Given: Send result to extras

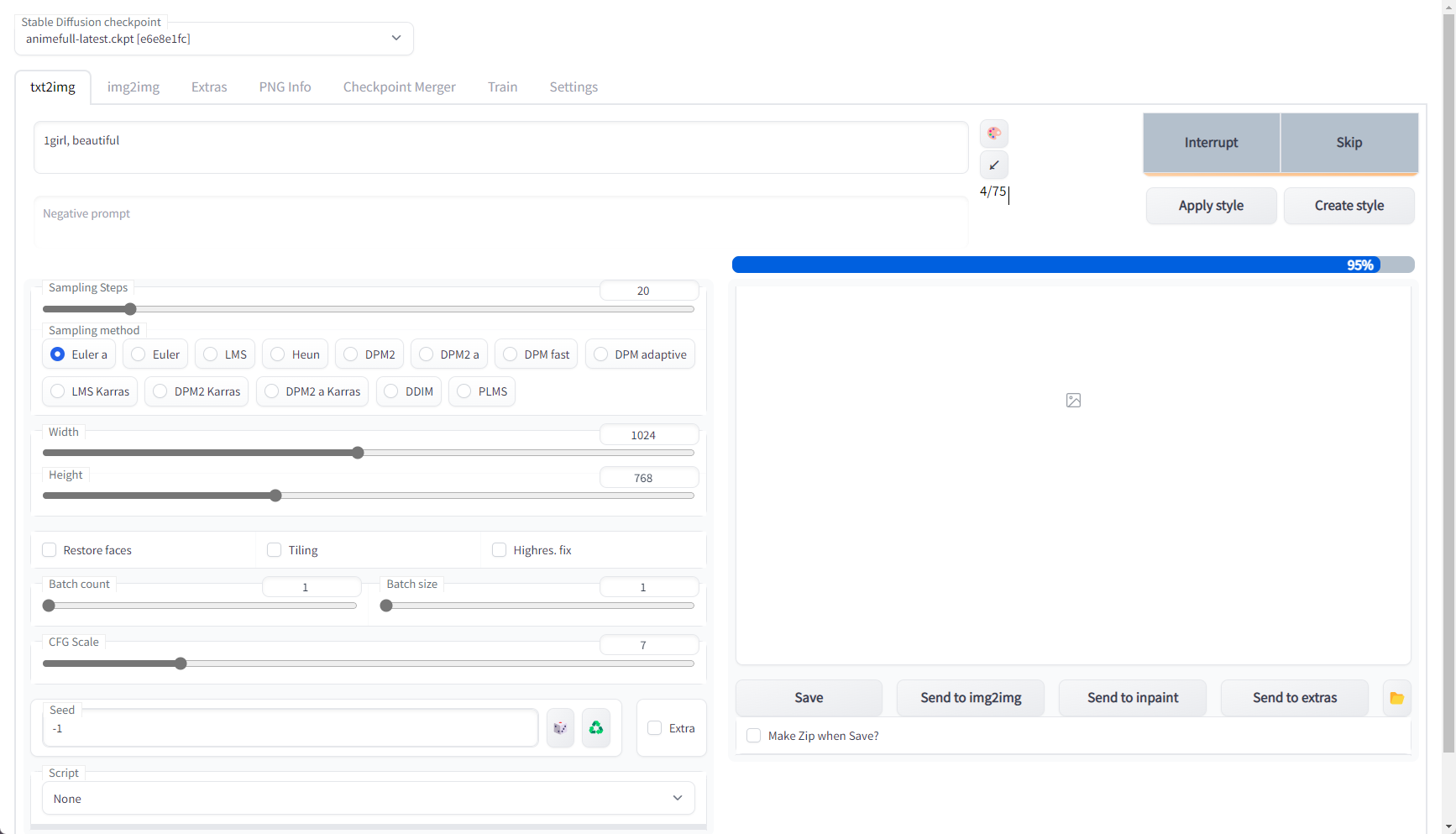Looking at the screenshot, I should coord(1295,698).
